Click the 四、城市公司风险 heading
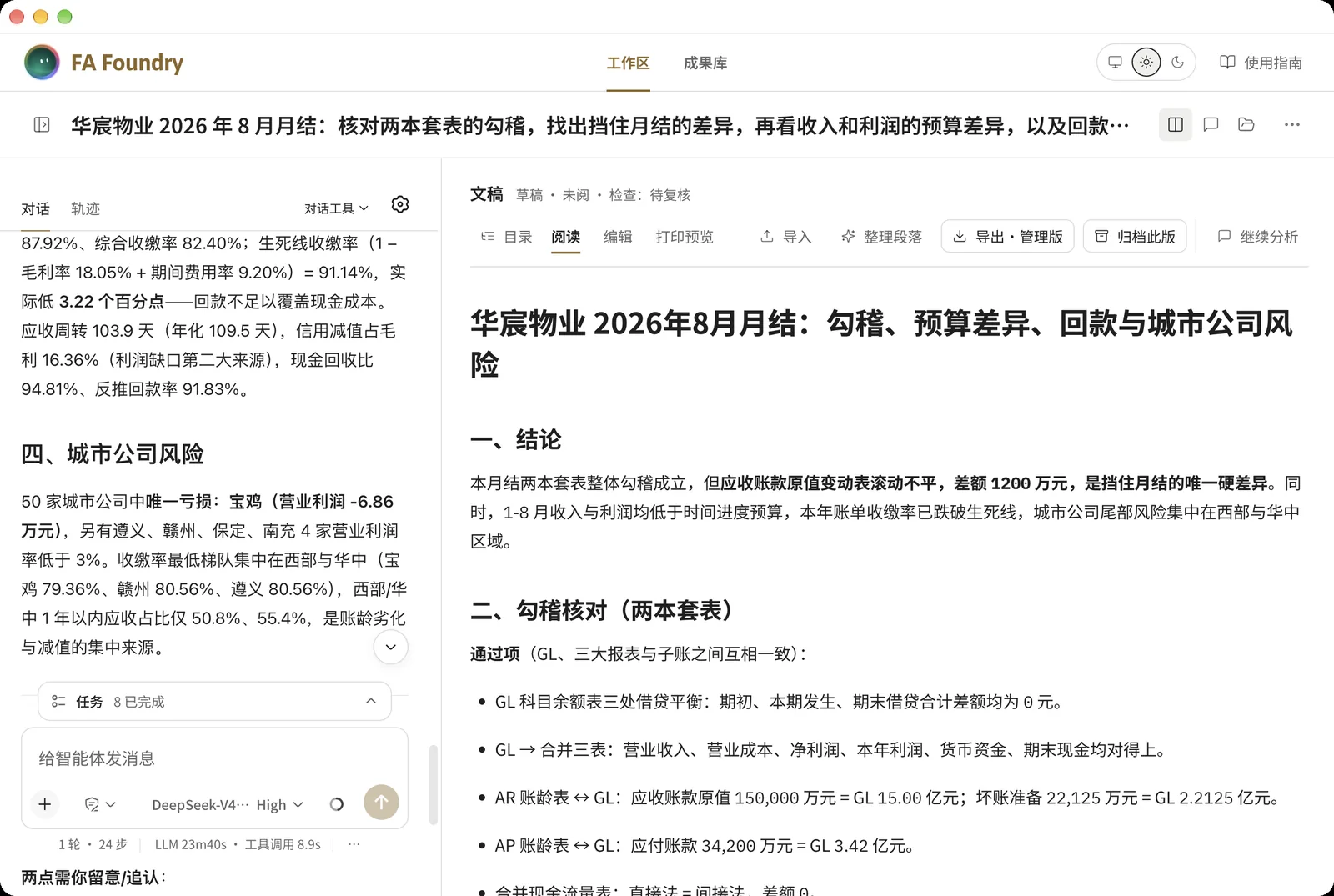The width and height of the screenshot is (1334, 896). (x=113, y=453)
